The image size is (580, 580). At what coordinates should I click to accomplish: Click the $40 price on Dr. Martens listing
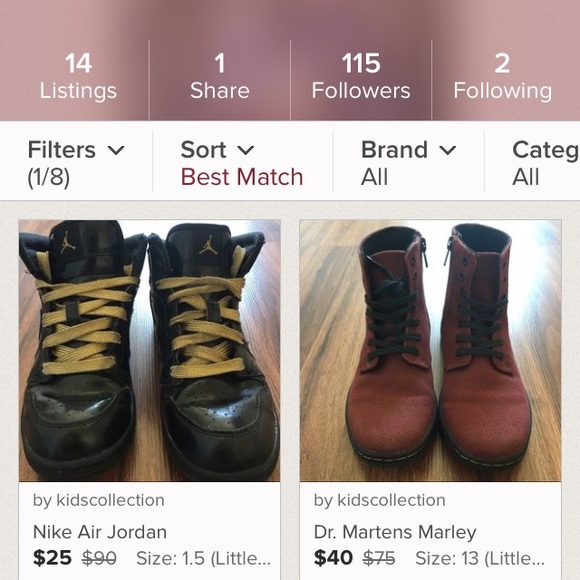point(333,558)
